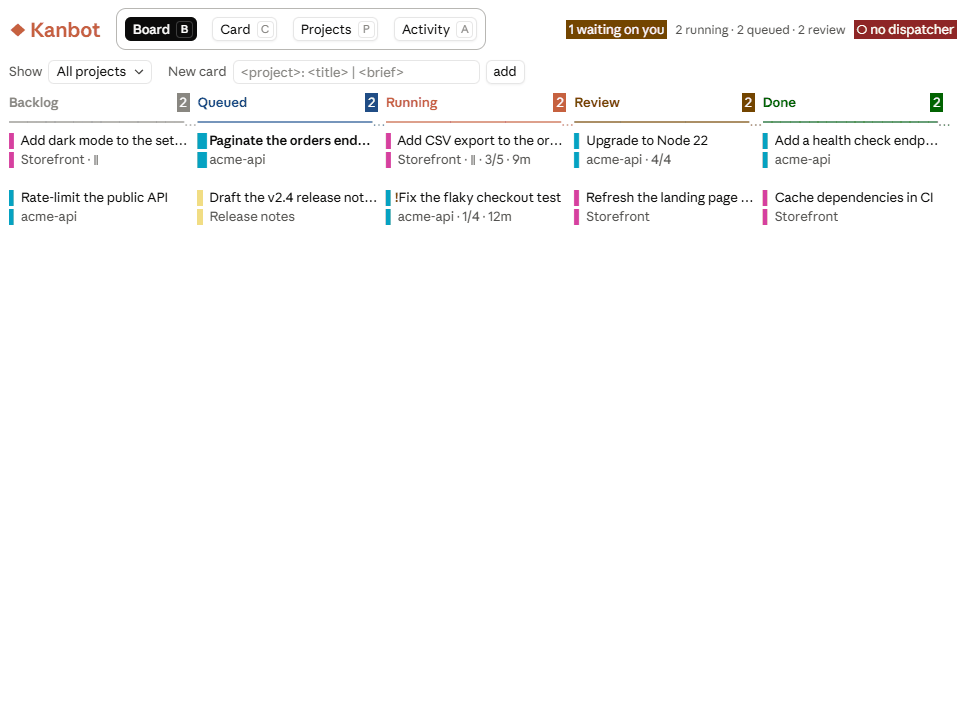Viewport: 978px width, 716px height.
Task: Open 'Add dark mode to the set…' card
Action: click(x=99, y=150)
